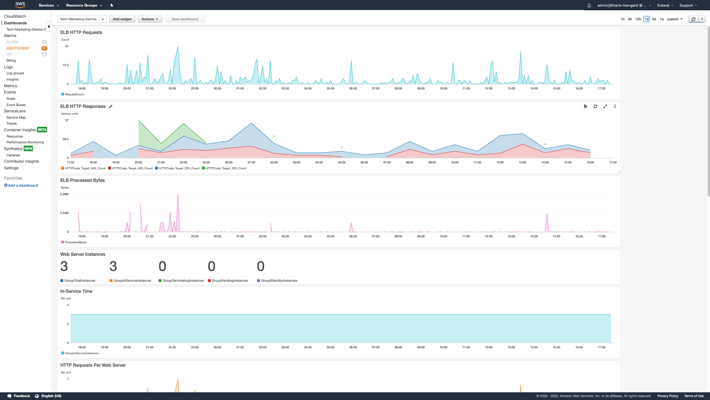Image resolution: width=710 pixels, height=400 pixels.
Task: Open the notifications bell
Action: (x=589, y=5)
